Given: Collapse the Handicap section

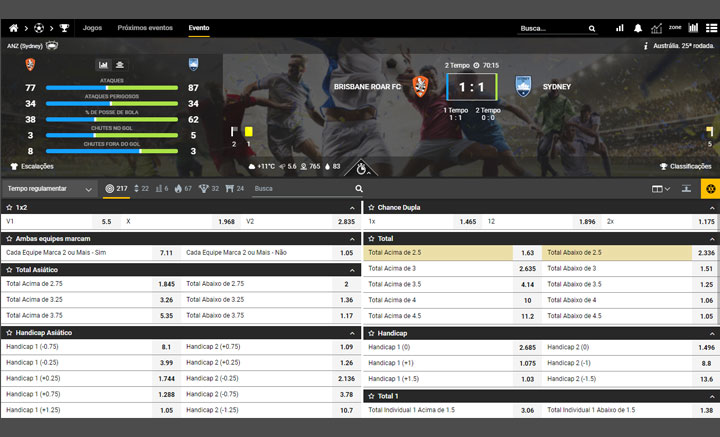Looking at the screenshot, I should click(x=712, y=334).
